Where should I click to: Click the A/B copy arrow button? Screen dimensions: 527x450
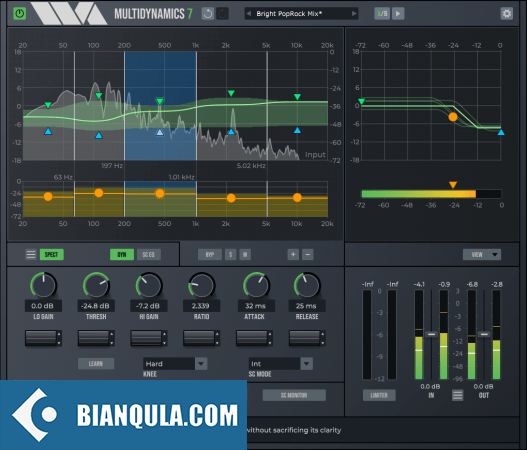[x=398, y=14]
